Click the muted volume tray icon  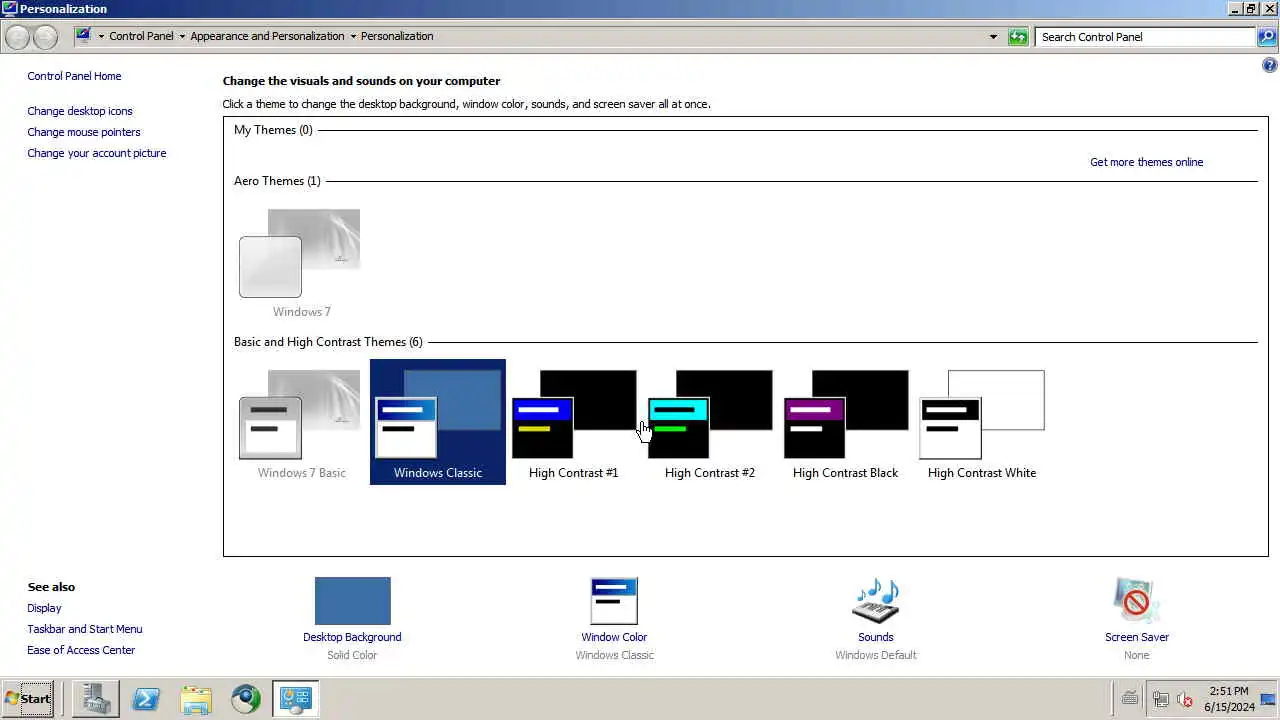click(x=1185, y=700)
